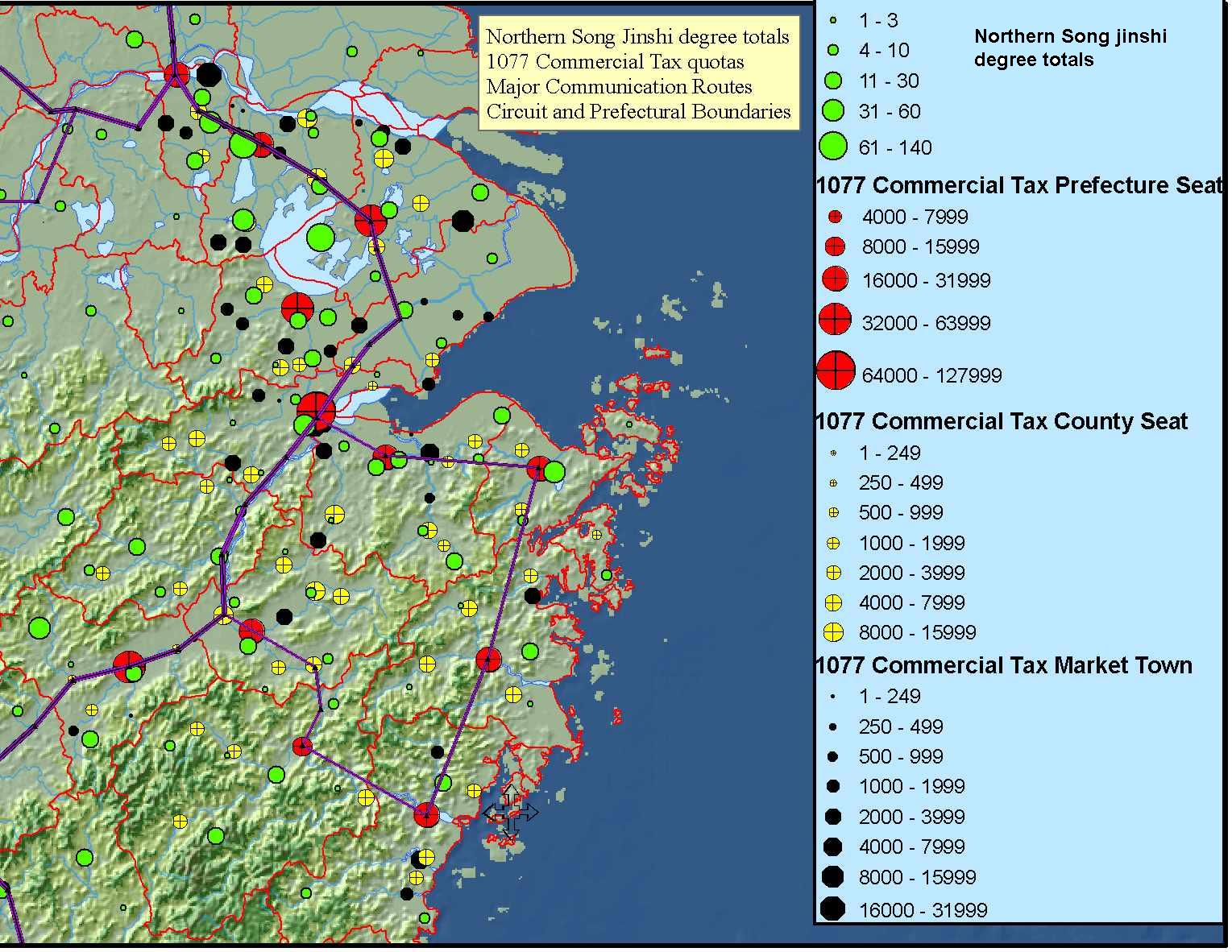The width and height of the screenshot is (1232, 952).
Task: Click the Market Town 1 - 249 black dot
Action: point(832,697)
